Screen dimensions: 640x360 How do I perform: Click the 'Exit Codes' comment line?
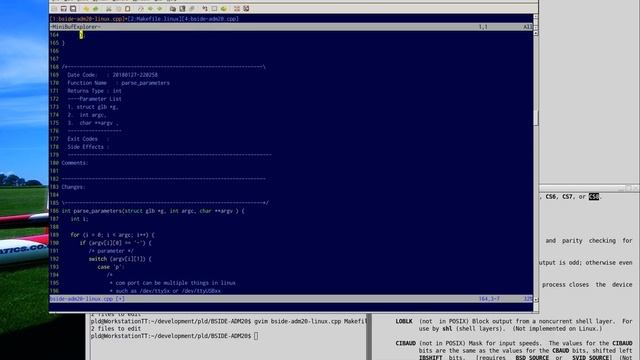point(88,139)
